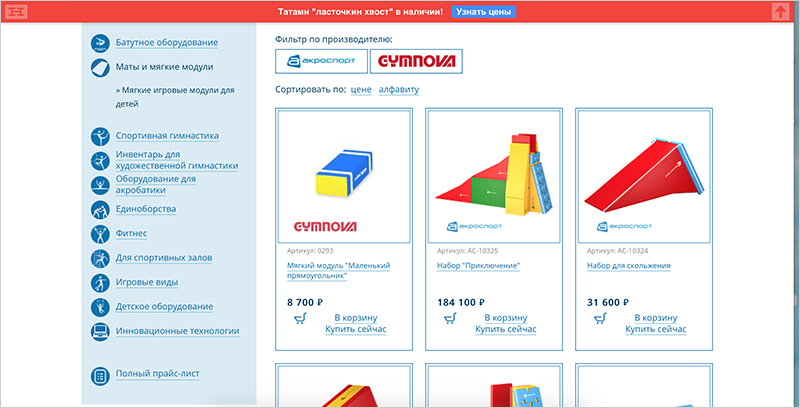
Task: Click Купить сейчас for the 184 100 ₽ item
Action: [x=506, y=329]
